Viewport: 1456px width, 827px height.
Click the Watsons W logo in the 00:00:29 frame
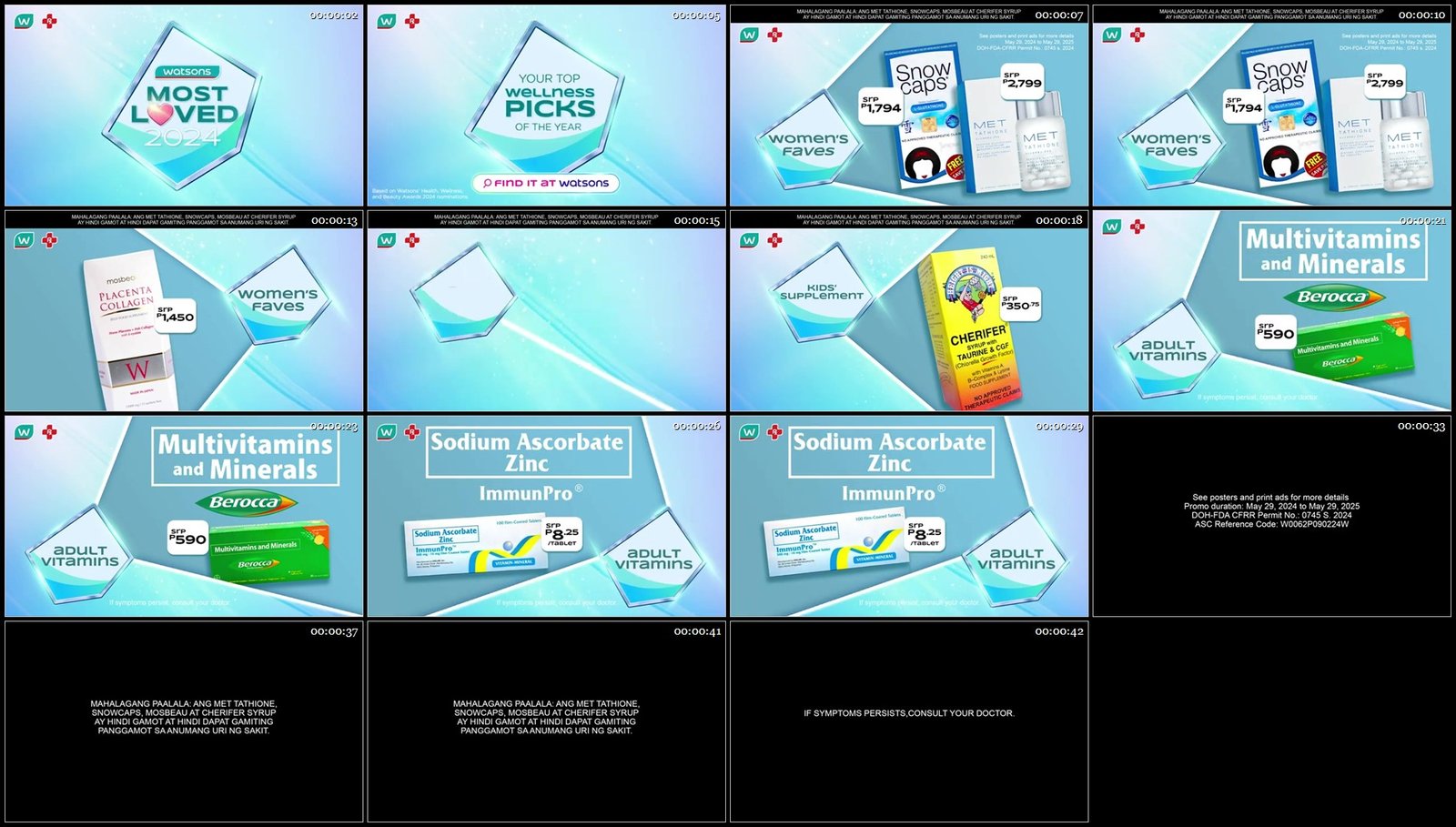coord(749,431)
